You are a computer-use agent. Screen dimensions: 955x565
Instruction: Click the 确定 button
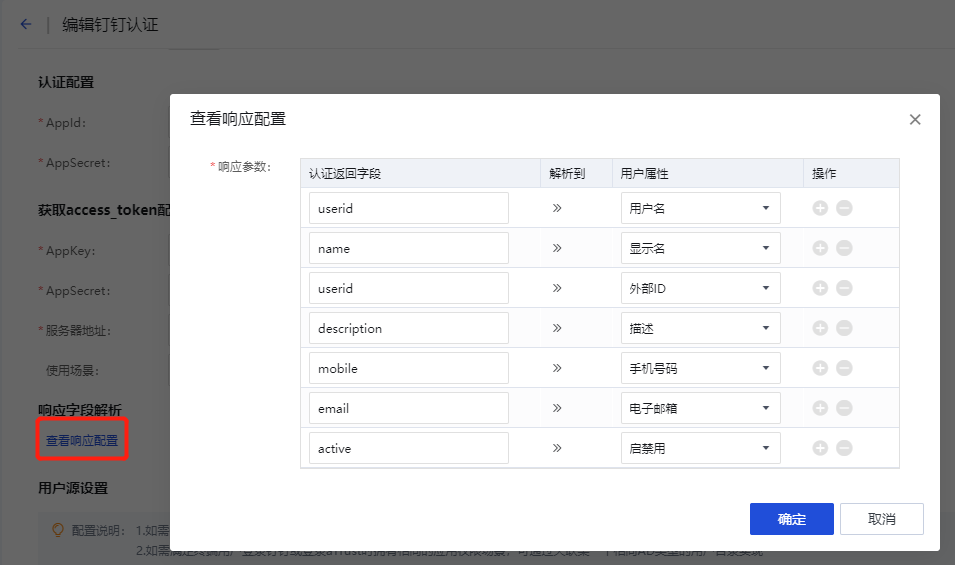click(791, 519)
